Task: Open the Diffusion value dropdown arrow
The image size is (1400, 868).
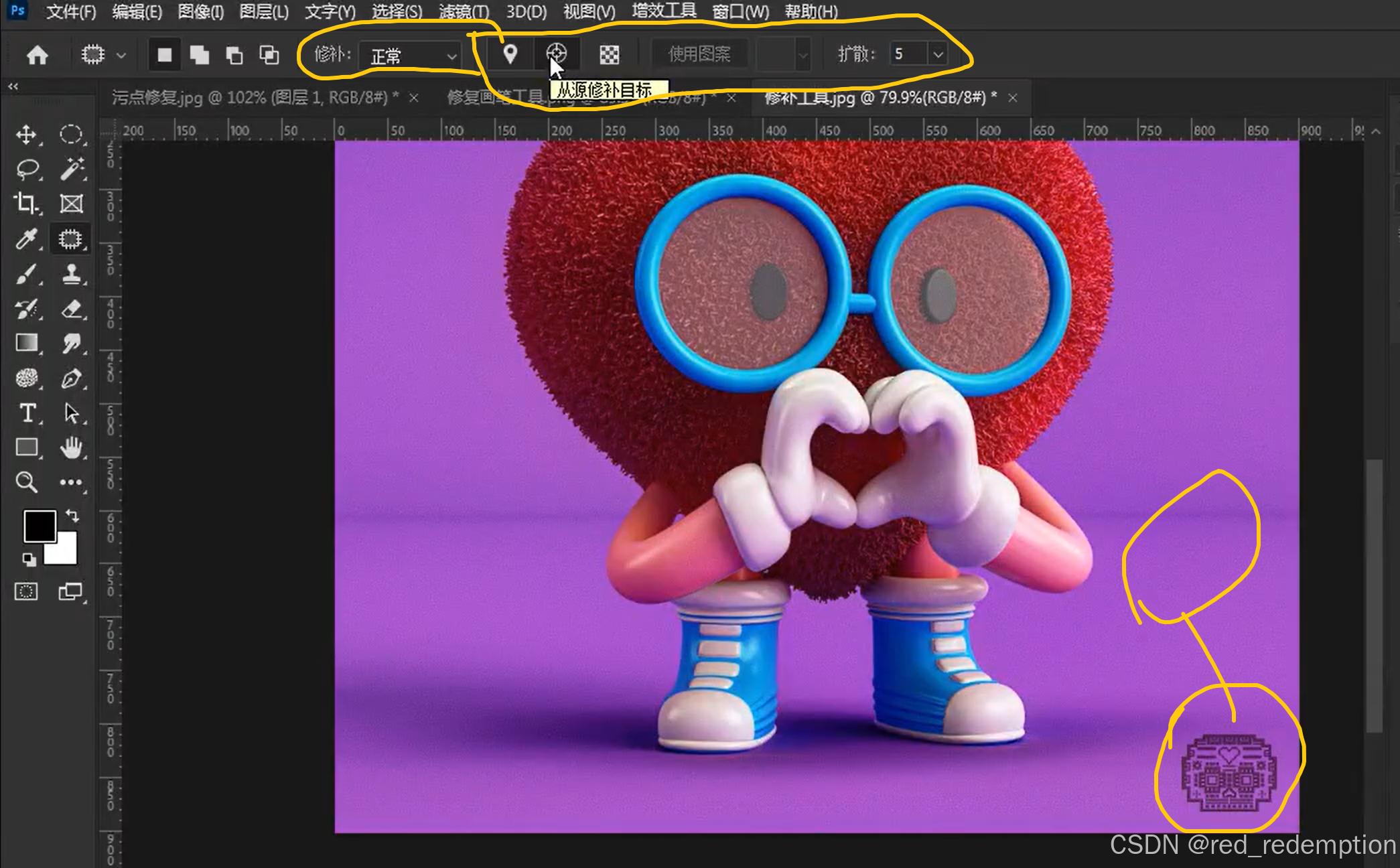Action: (x=938, y=54)
